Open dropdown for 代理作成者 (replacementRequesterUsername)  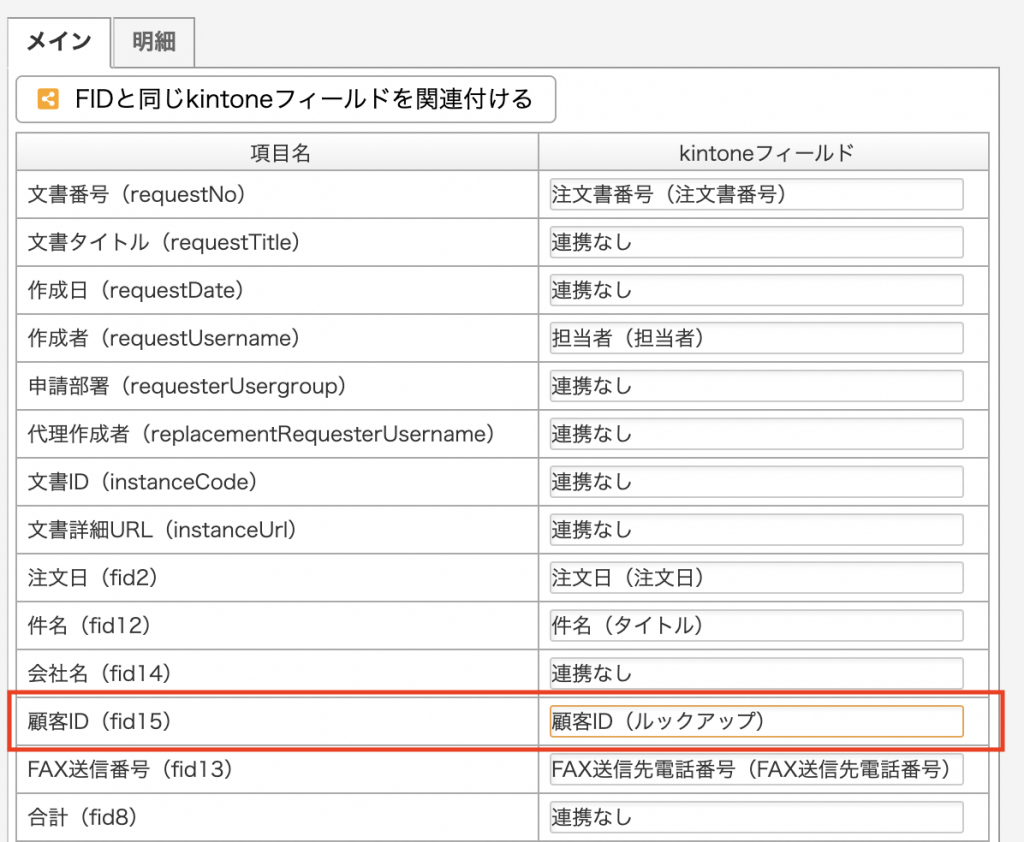[756, 434]
